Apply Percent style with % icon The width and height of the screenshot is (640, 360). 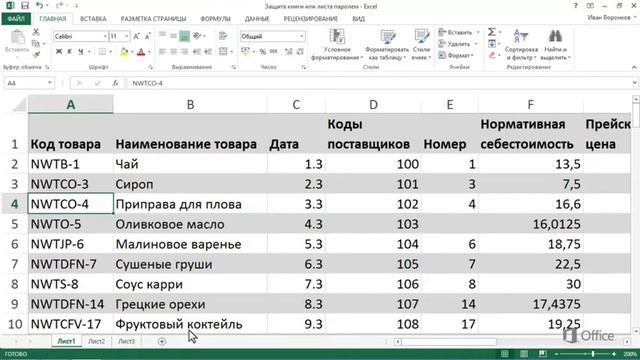click(x=262, y=52)
